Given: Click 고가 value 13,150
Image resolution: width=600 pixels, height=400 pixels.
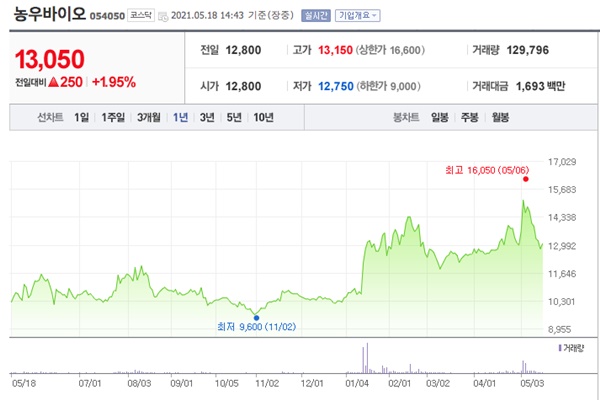Looking at the screenshot, I should 335,50.
